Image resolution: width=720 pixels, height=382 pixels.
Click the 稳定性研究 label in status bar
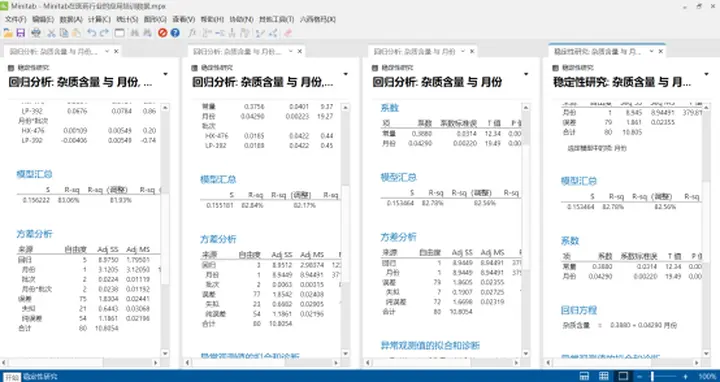coord(40,377)
